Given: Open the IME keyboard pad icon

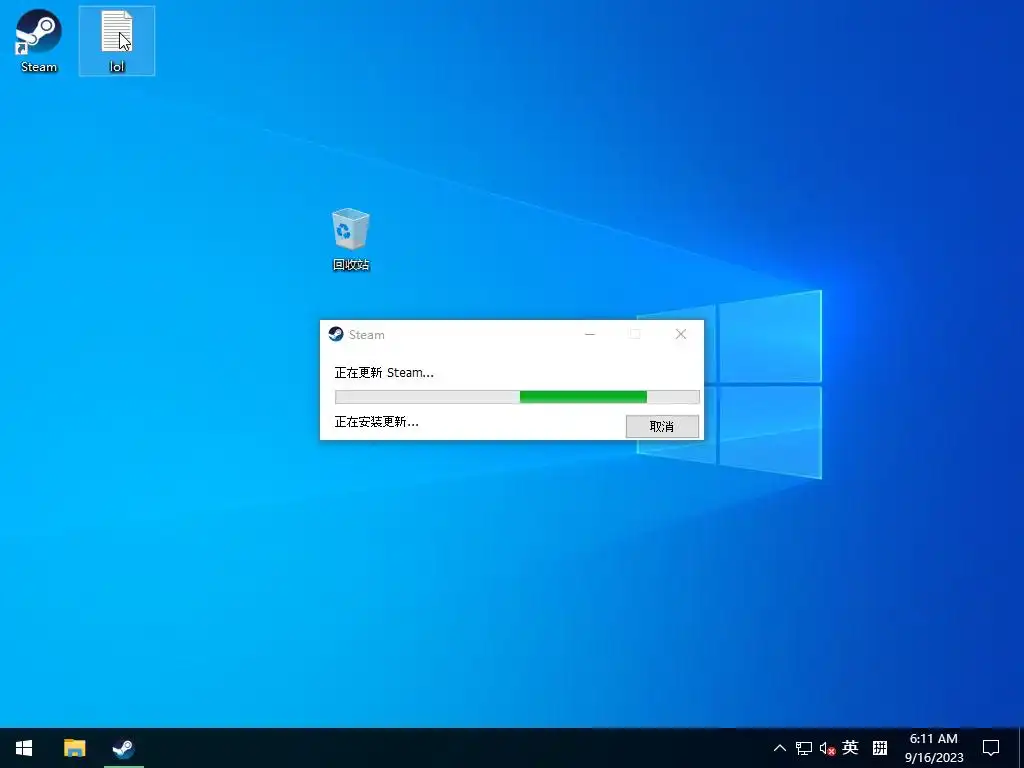Looking at the screenshot, I should [x=880, y=747].
